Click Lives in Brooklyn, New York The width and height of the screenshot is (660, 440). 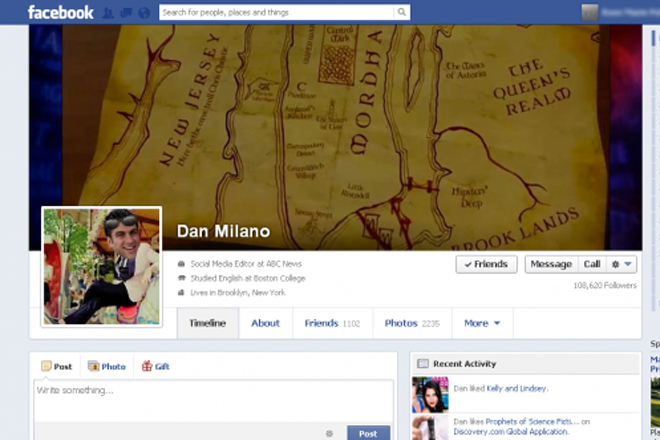[238, 293]
